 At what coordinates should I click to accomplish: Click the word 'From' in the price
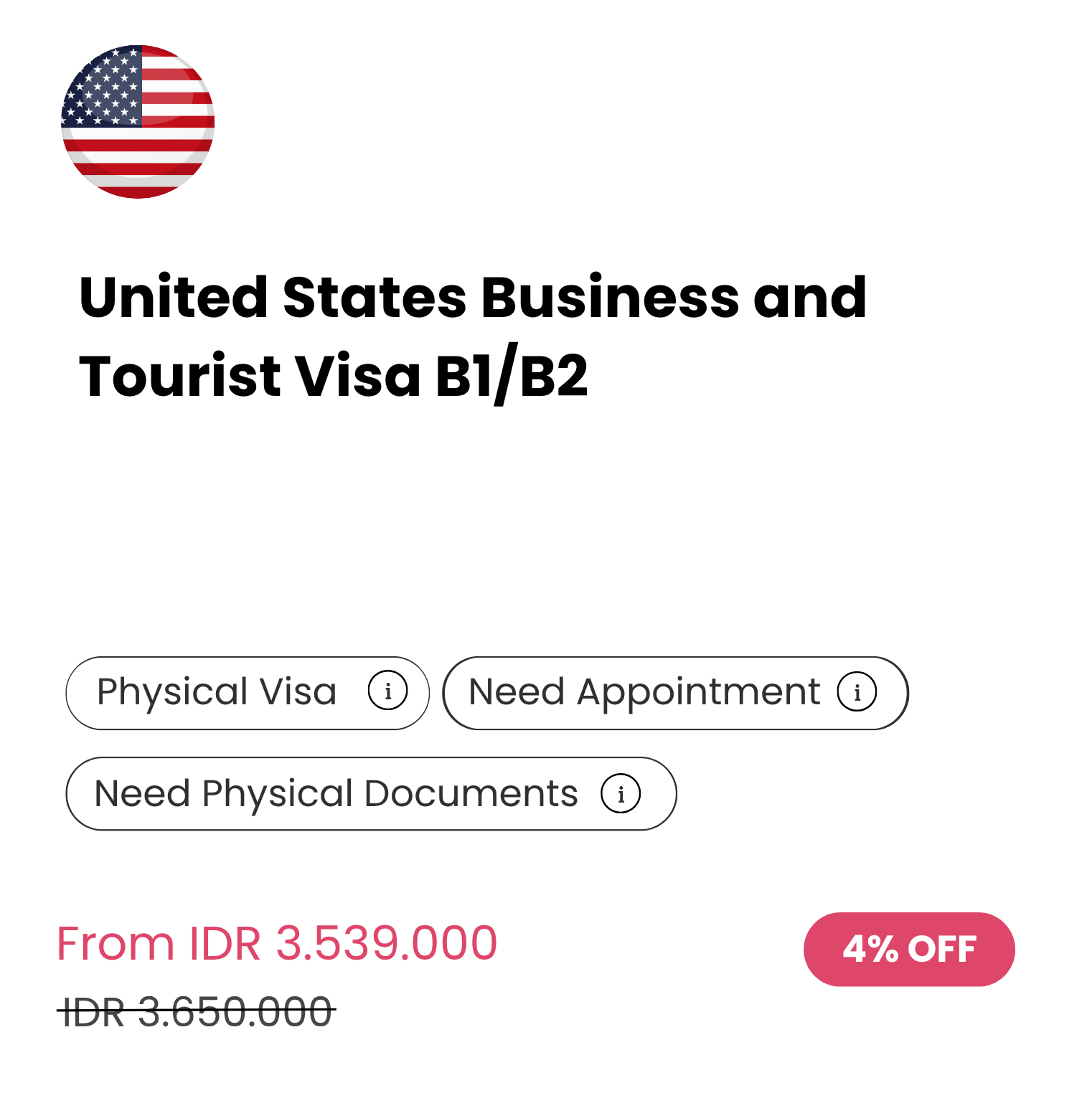[116, 943]
